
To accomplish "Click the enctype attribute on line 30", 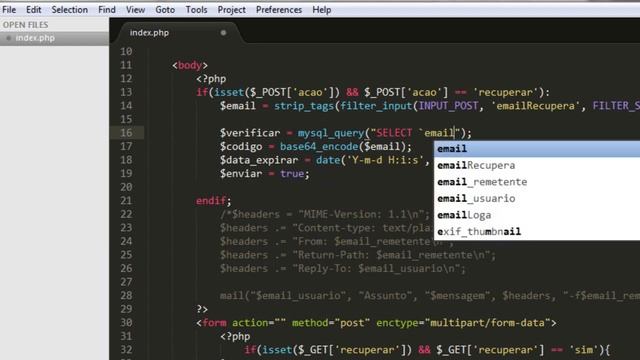I will (x=463, y=323).
